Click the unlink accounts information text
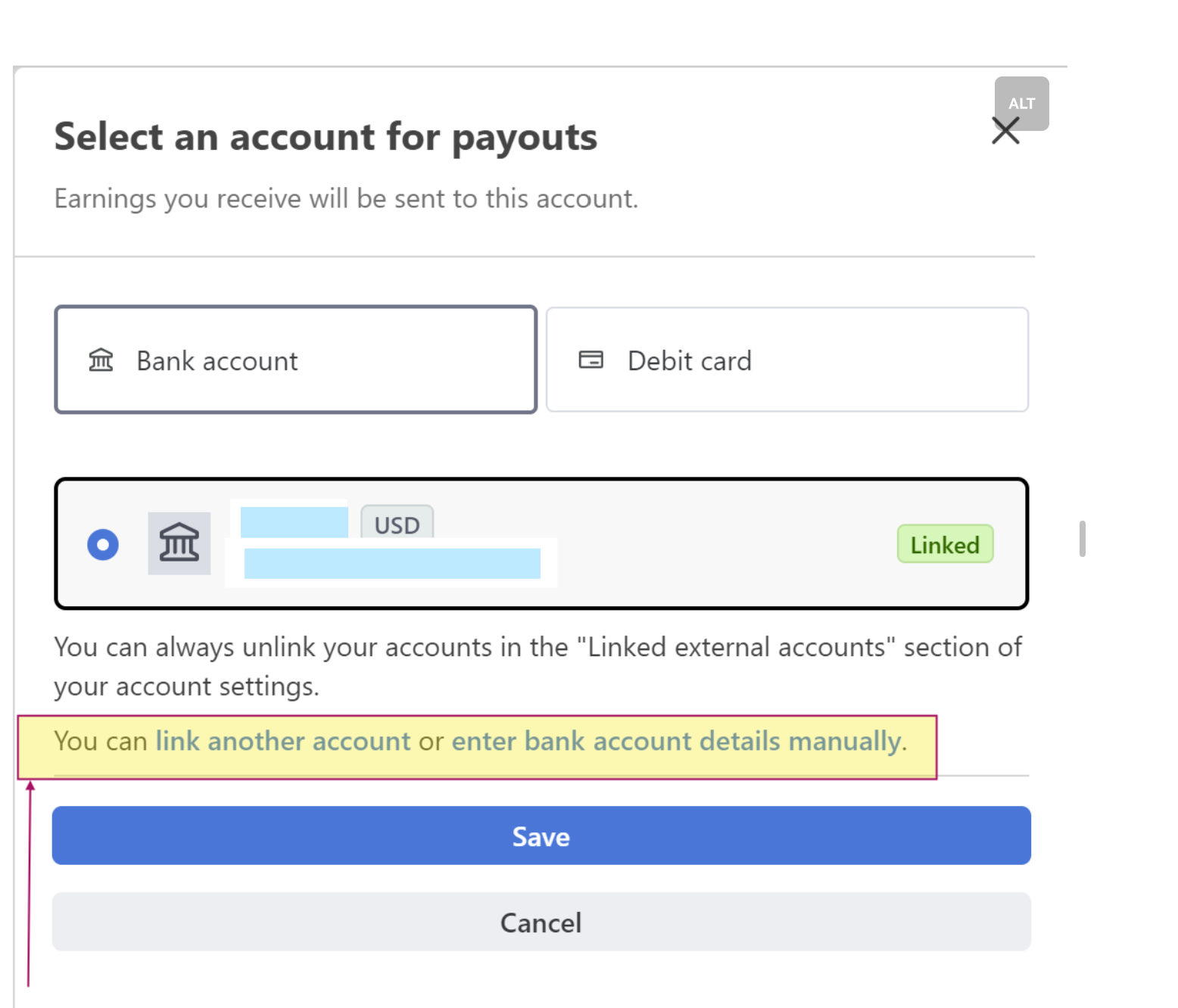1178x1008 pixels. [x=538, y=667]
